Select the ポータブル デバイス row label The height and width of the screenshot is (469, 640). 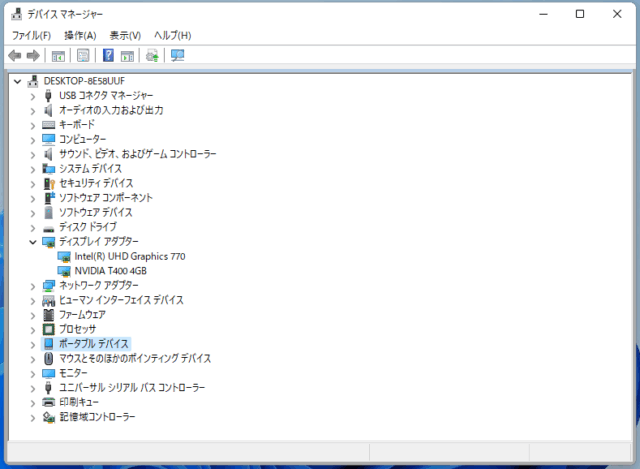tap(94, 344)
